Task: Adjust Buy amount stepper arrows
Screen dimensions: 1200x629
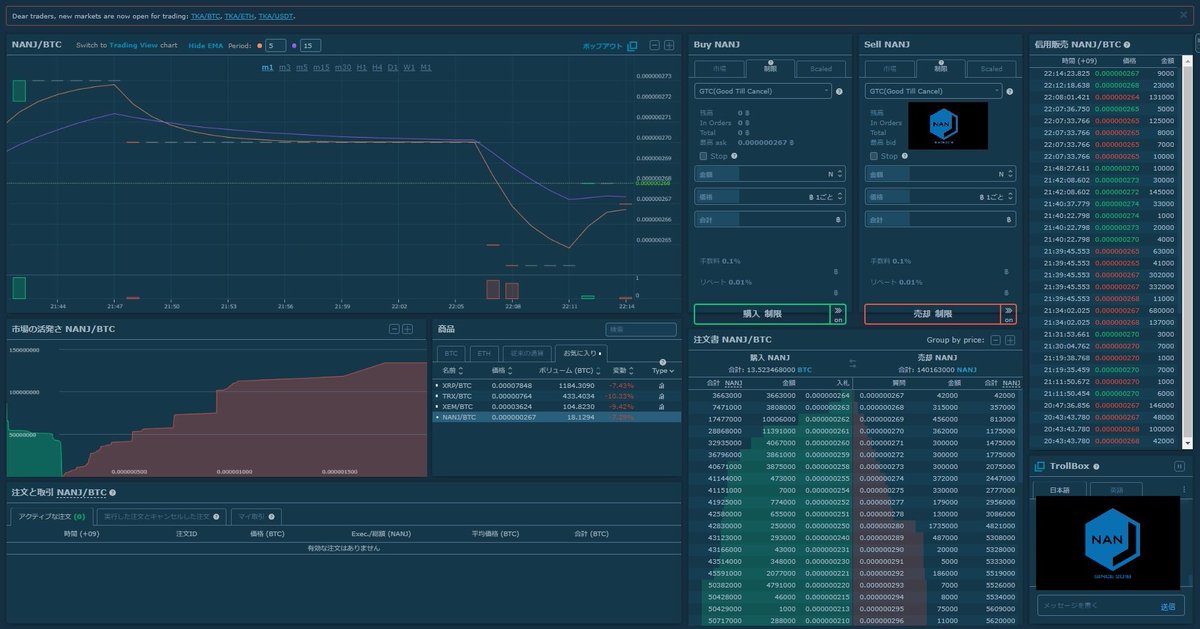Action: click(839, 173)
